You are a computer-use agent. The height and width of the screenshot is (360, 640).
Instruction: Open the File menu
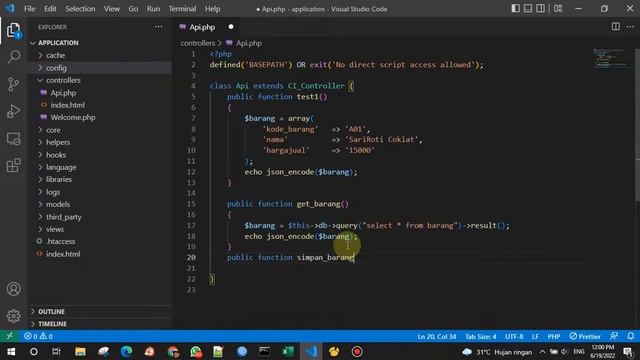click(x=29, y=9)
